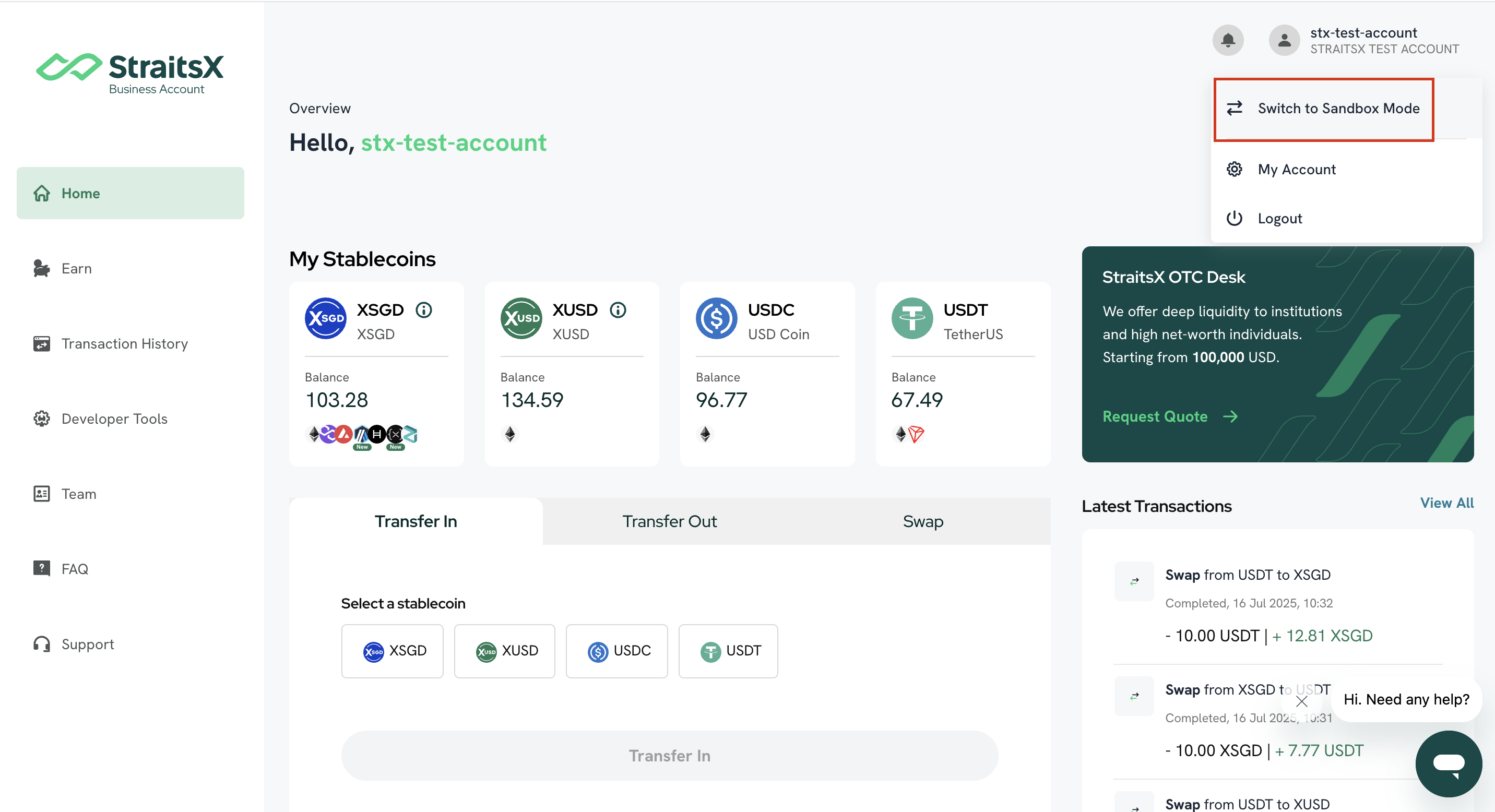1495x812 pixels.
Task: Click the StraitsX Business Account logo
Action: [129, 74]
